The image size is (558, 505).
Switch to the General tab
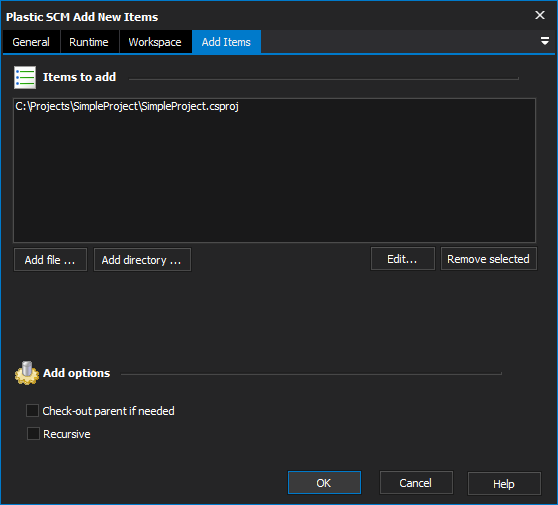31,42
